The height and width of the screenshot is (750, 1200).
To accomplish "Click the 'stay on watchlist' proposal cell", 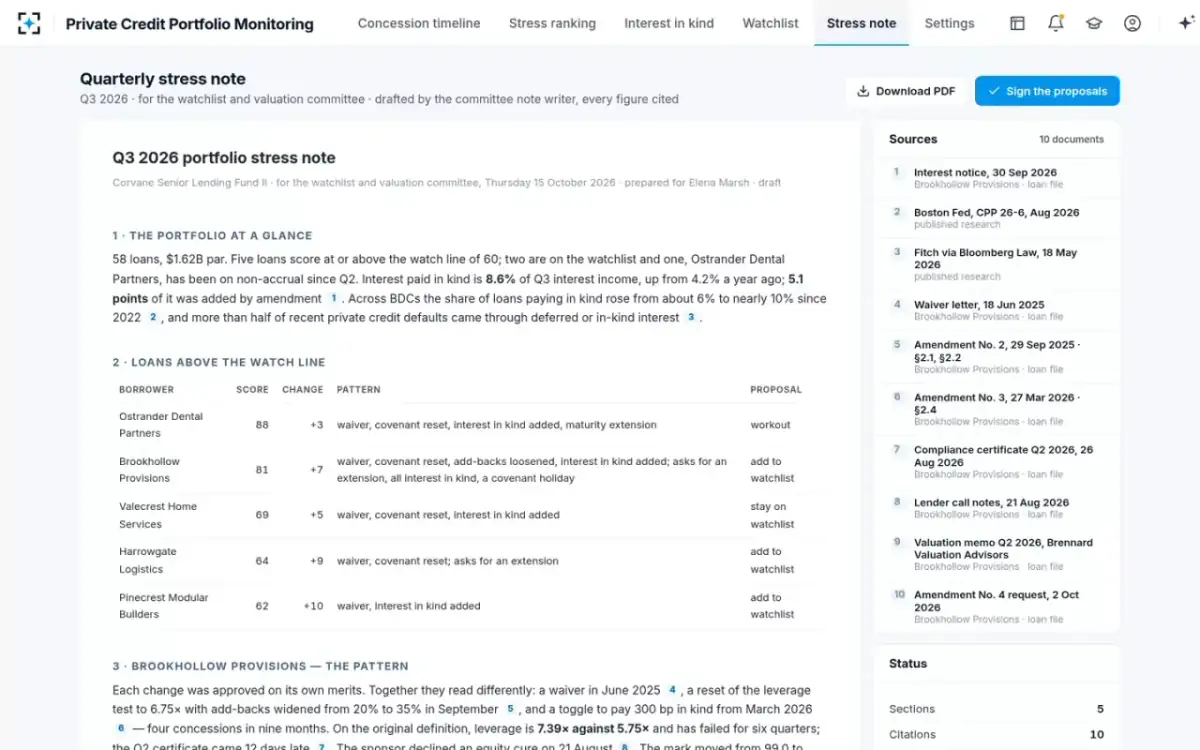I will point(772,515).
